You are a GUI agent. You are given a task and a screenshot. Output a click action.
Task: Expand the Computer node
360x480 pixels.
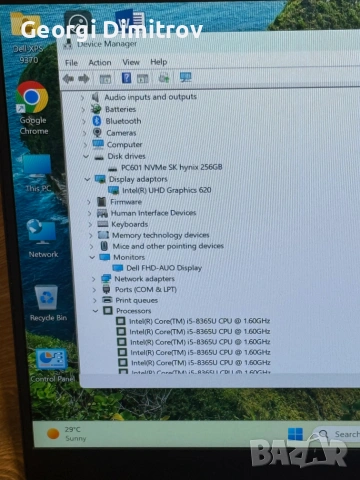(85, 145)
